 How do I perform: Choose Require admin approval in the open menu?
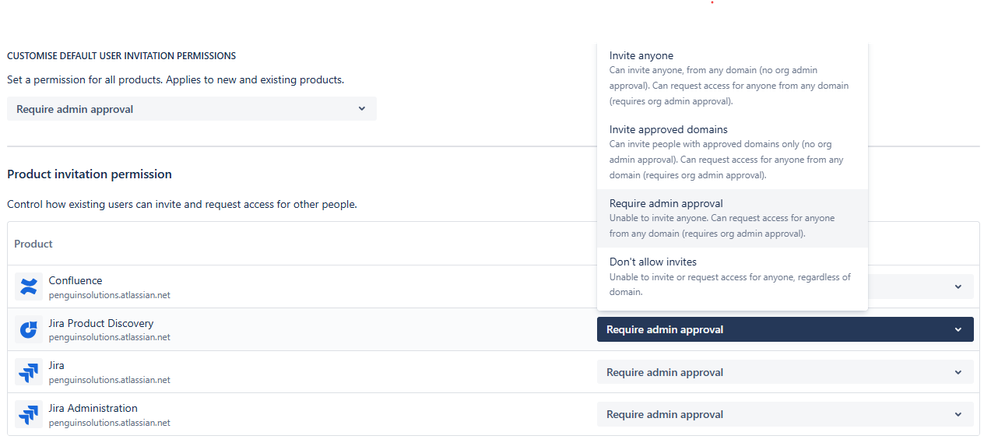(732, 218)
